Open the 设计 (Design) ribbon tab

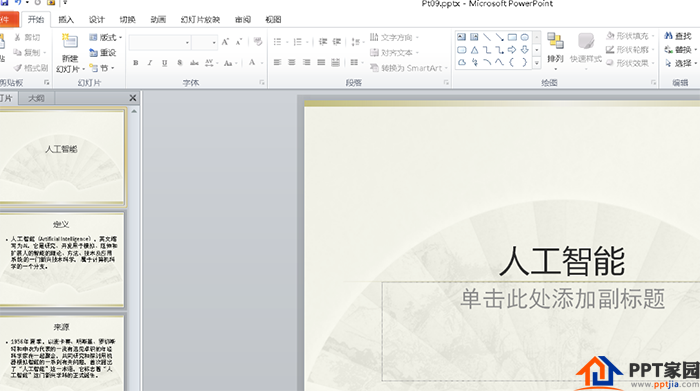point(96,20)
